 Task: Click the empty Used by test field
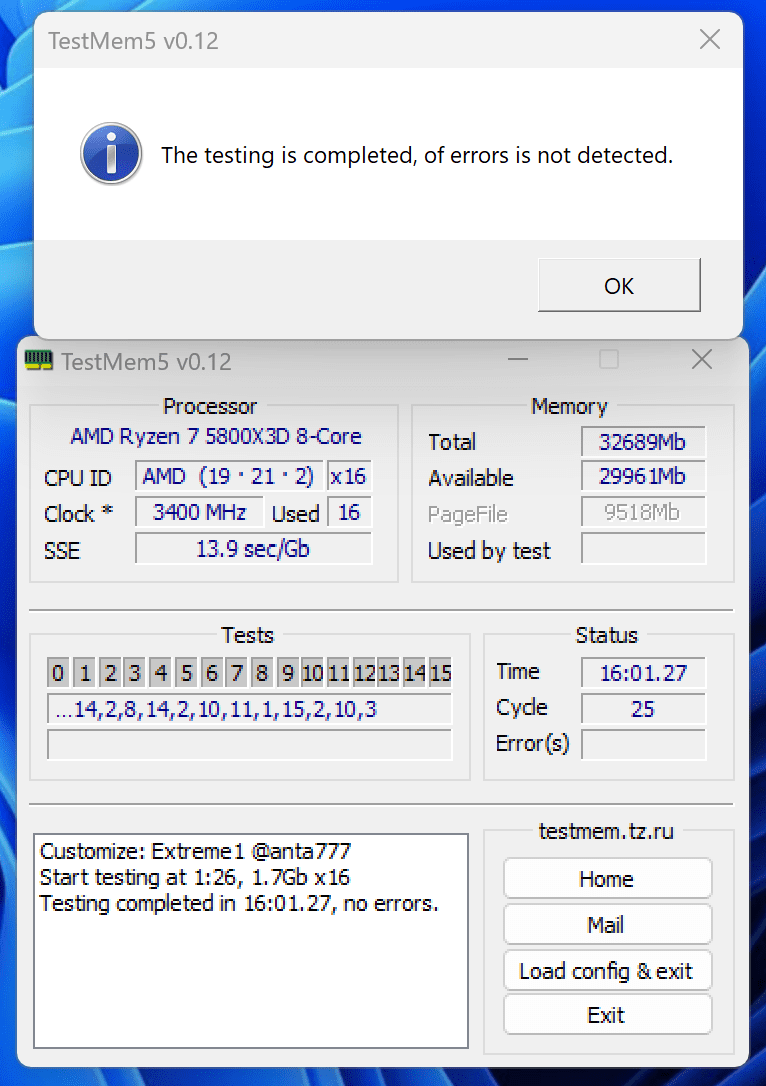[643, 549]
